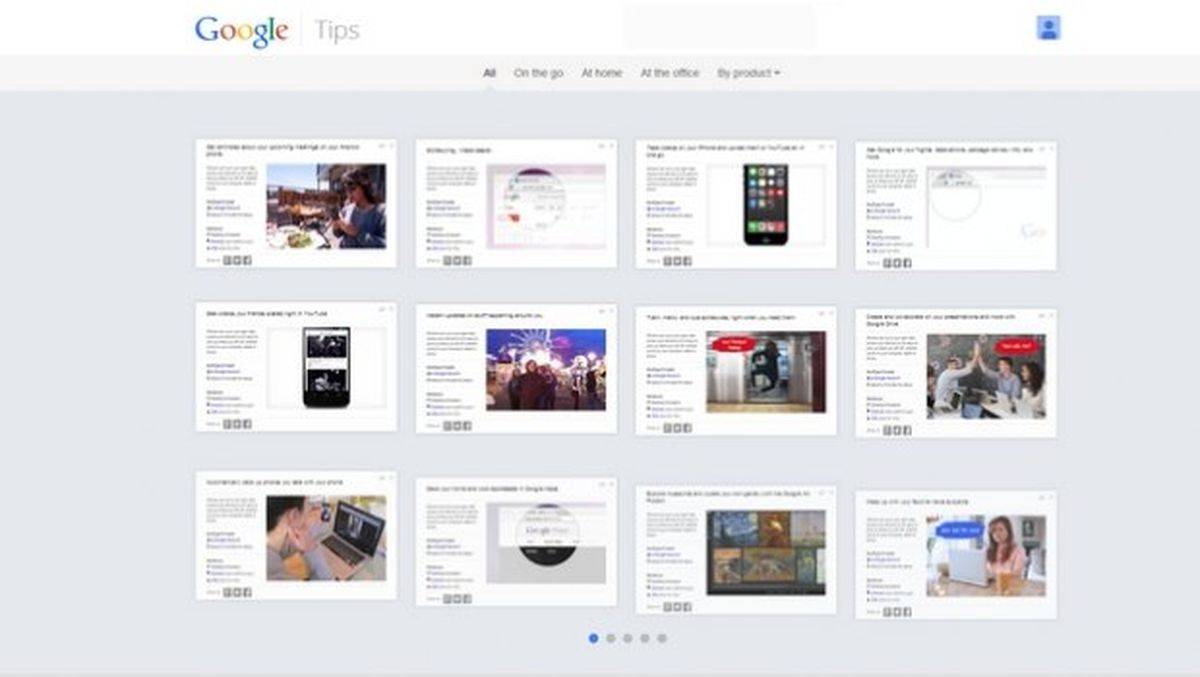Viewport: 1200px width, 677px height.
Task: Open the By product dropdown
Action: (x=749, y=73)
